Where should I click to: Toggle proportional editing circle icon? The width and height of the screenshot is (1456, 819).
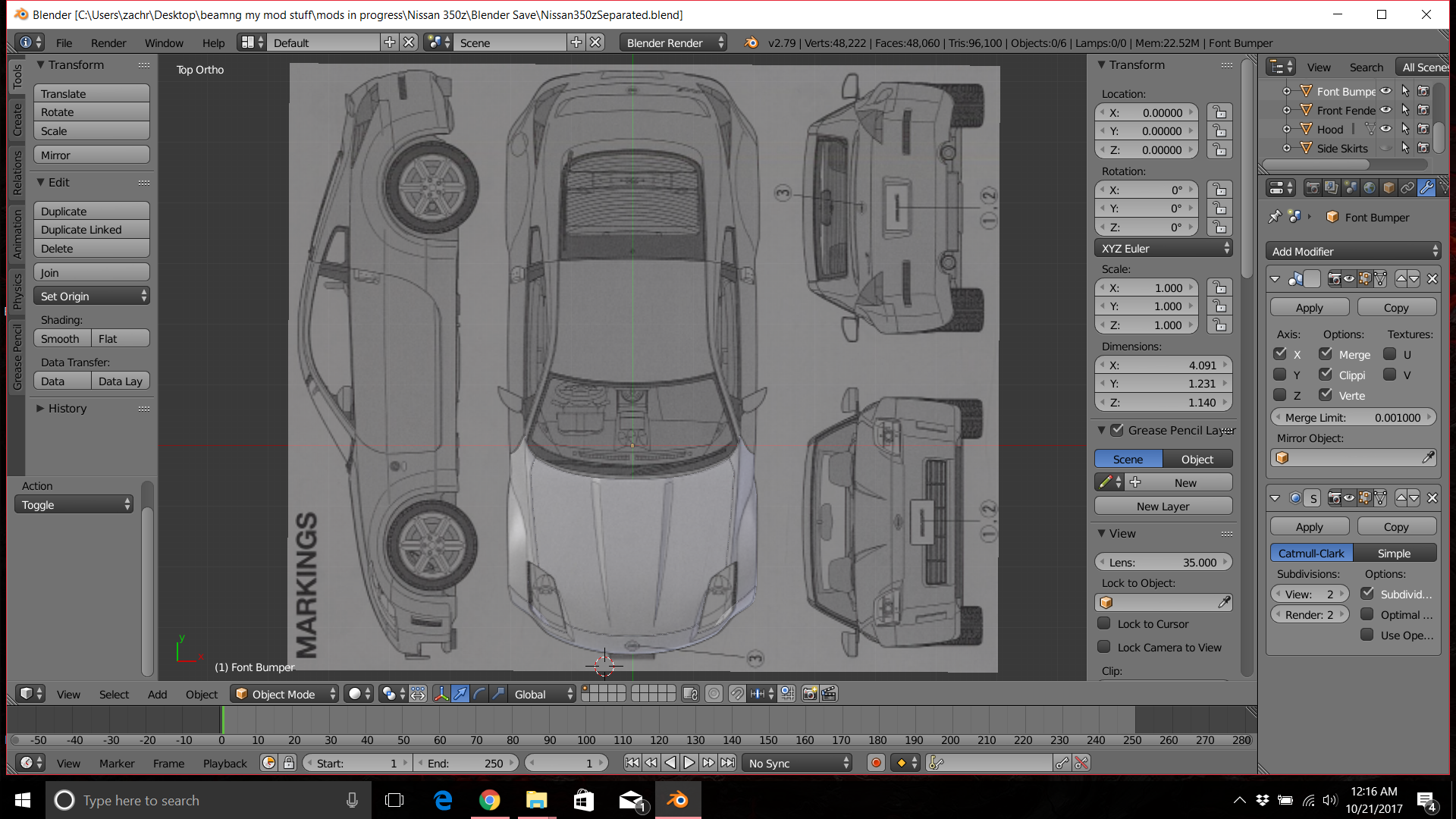point(714,694)
